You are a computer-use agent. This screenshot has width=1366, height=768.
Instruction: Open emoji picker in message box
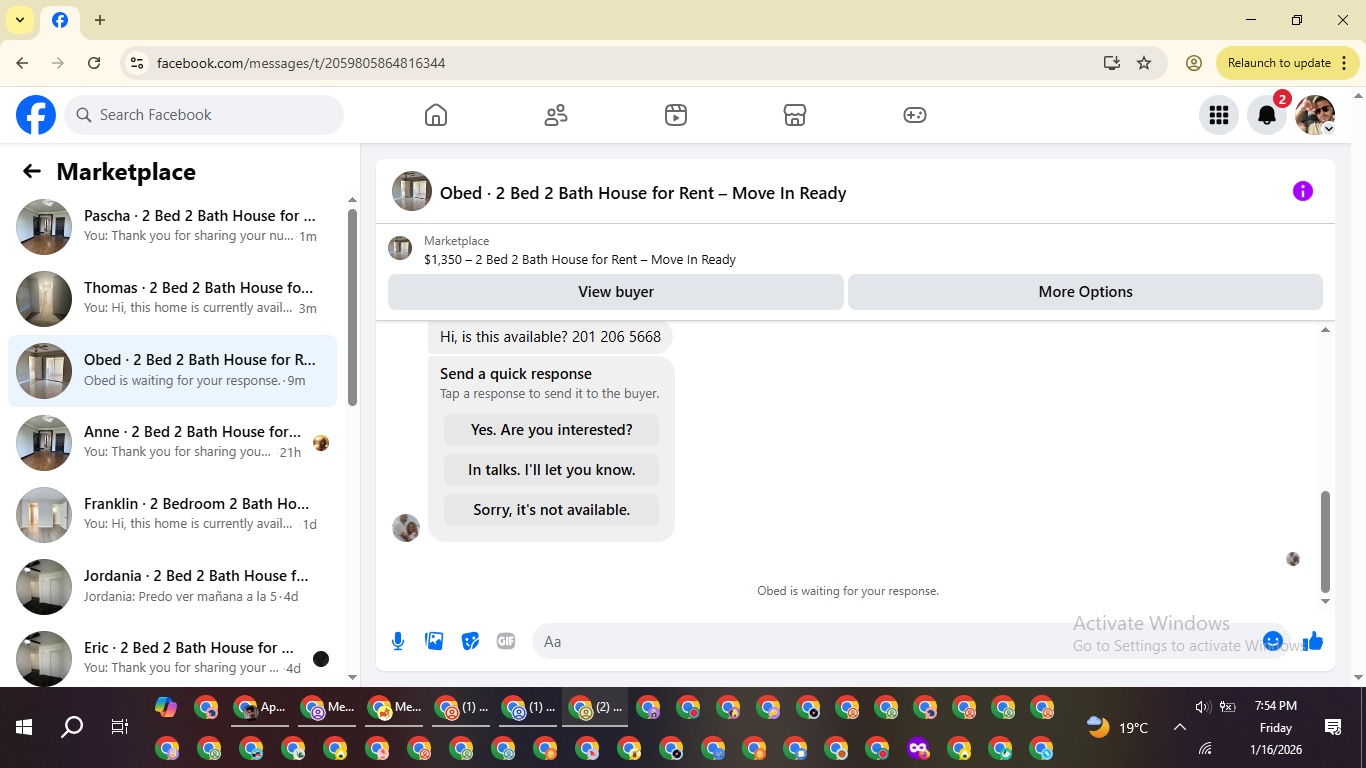coord(1273,641)
